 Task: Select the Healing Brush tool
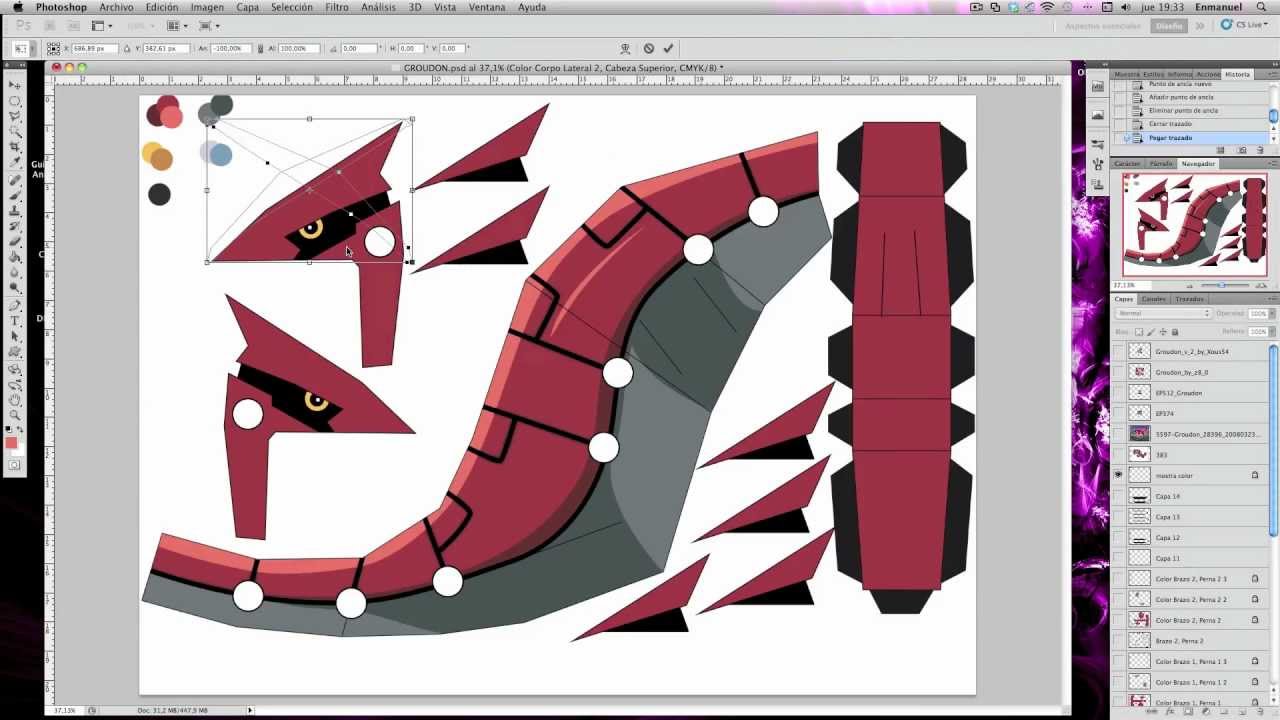point(15,181)
